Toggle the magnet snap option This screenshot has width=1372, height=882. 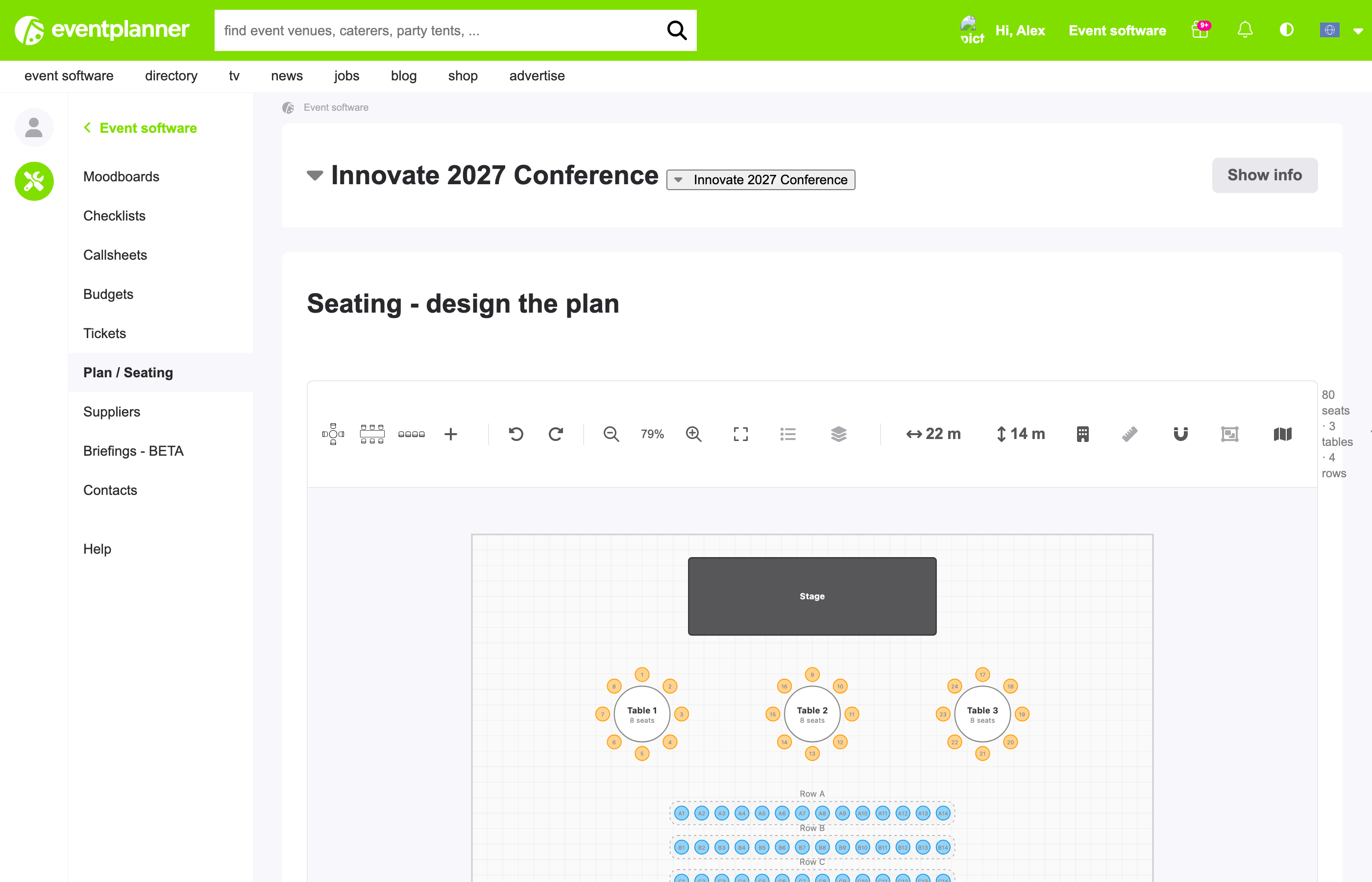1180,434
